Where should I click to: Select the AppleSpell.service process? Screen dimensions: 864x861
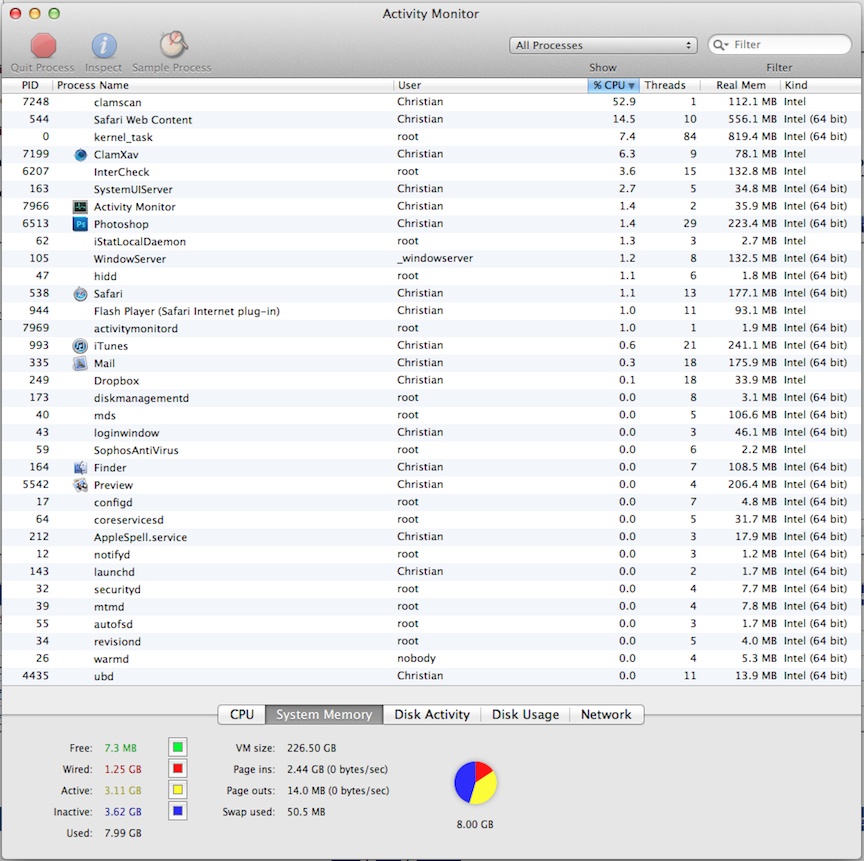(431, 537)
